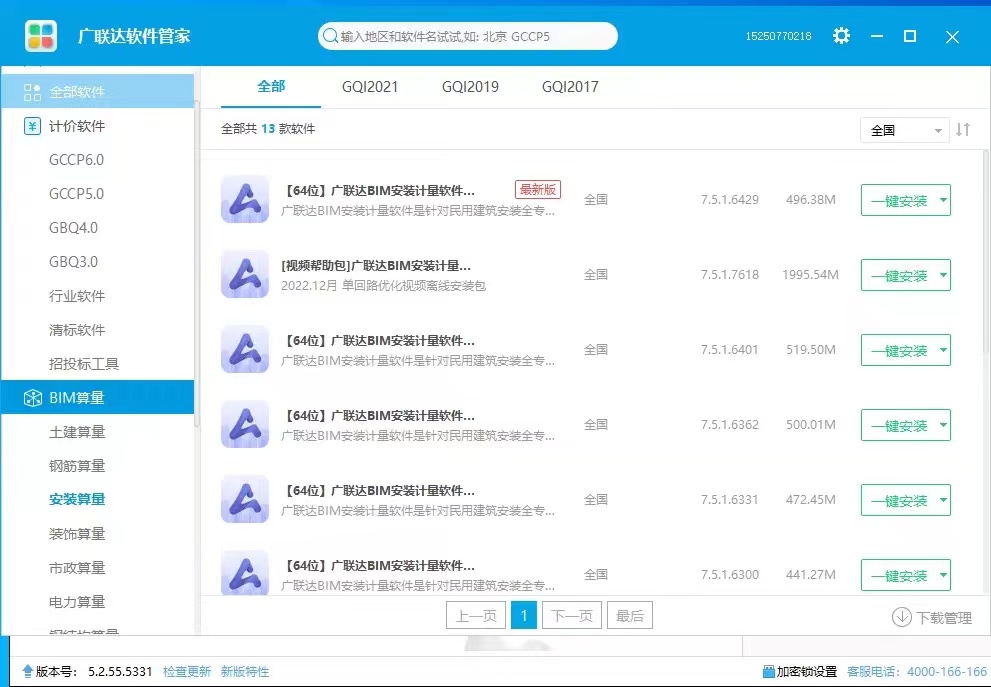Click the version number upload icon
The height and width of the screenshot is (687, 991).
click(27, 671)
